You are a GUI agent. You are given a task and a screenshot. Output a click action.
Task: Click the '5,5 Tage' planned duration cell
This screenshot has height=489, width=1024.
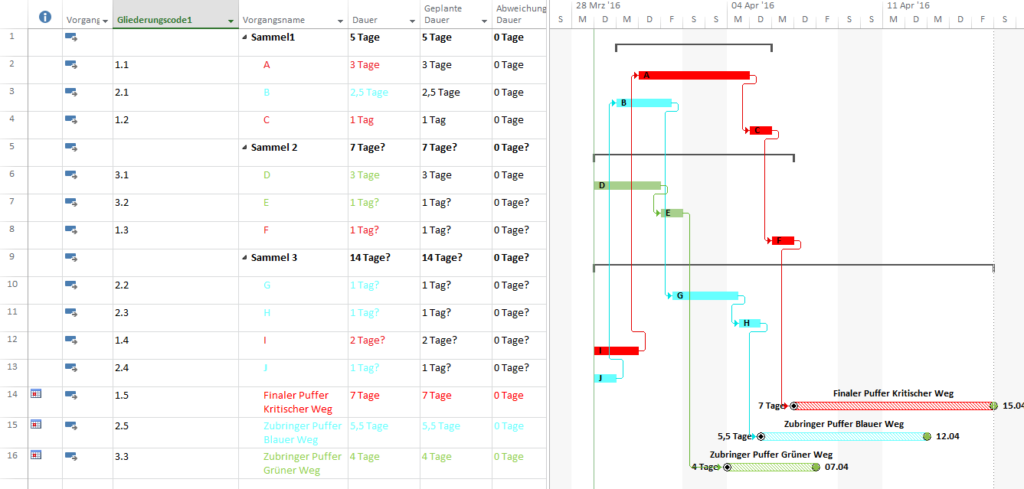456,433
